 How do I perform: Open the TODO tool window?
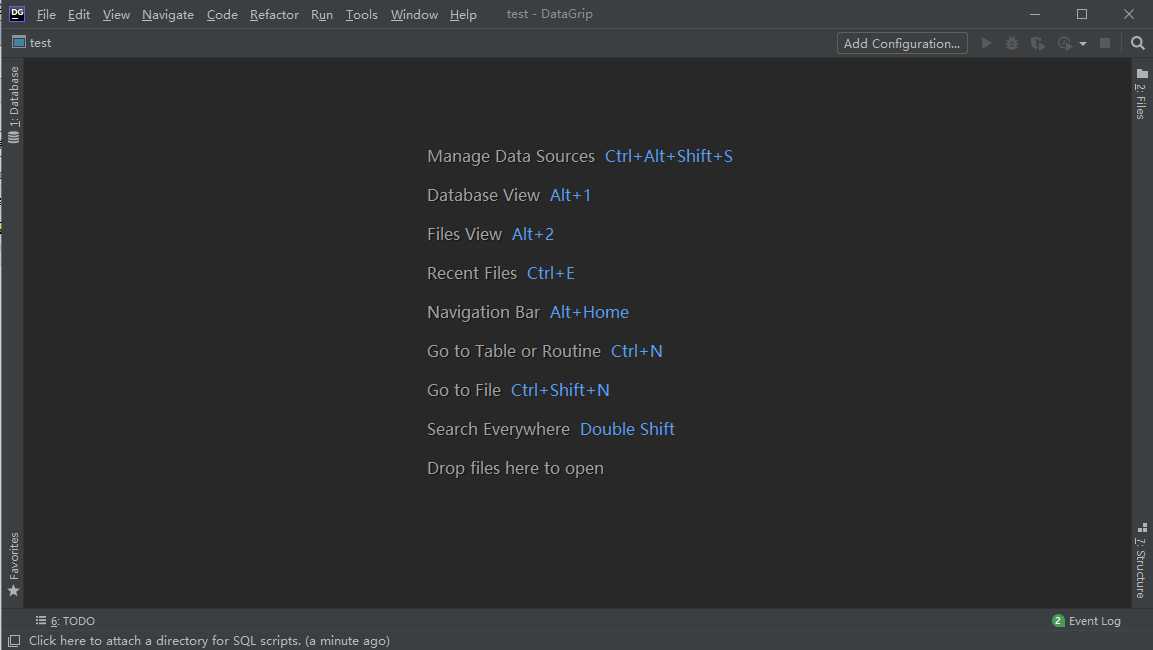pos(65,621)
